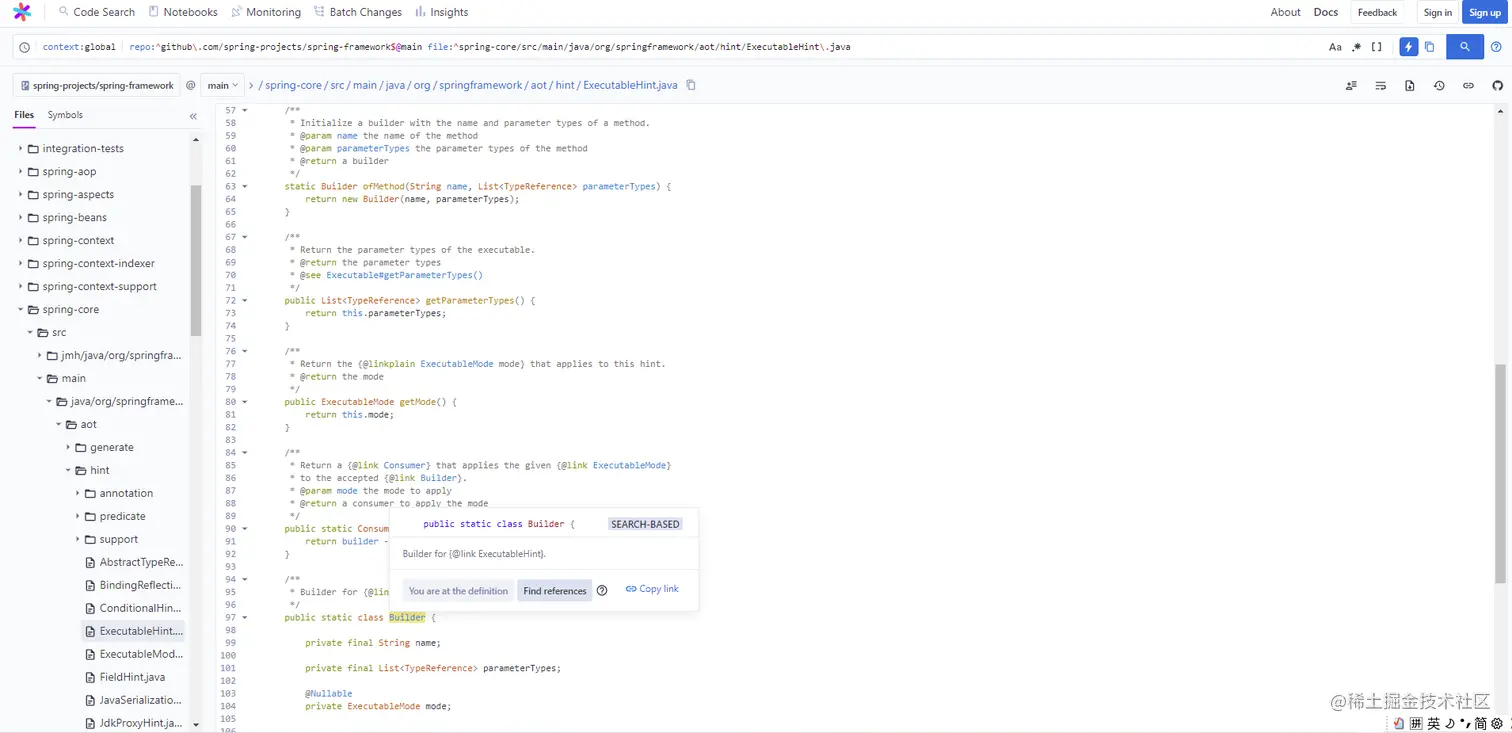The height and width of the screenshot is (733, 1512).
Task: Expand the spring-context-support folder
Action: point(21,287)
